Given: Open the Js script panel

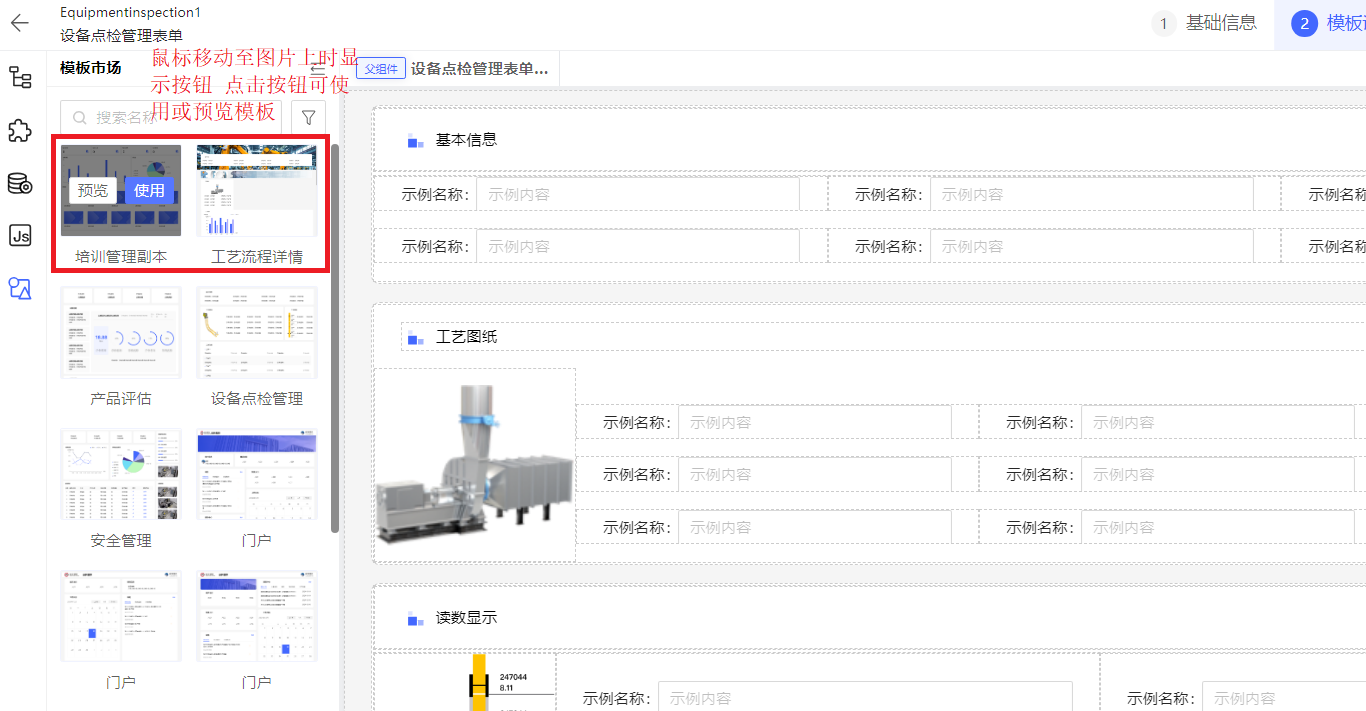Looking at the screenshot, I should [20, 236].
